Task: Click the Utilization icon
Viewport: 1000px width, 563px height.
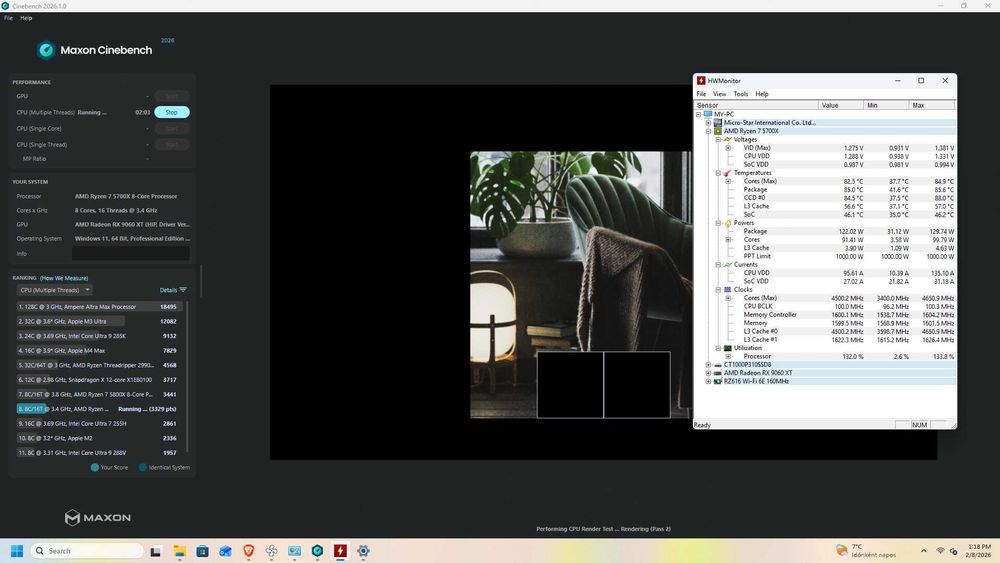Action: [x=728, y=348]
